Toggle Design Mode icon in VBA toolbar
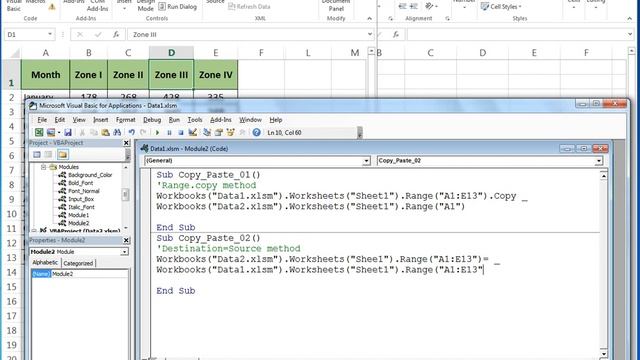 [x=193, y=132]
